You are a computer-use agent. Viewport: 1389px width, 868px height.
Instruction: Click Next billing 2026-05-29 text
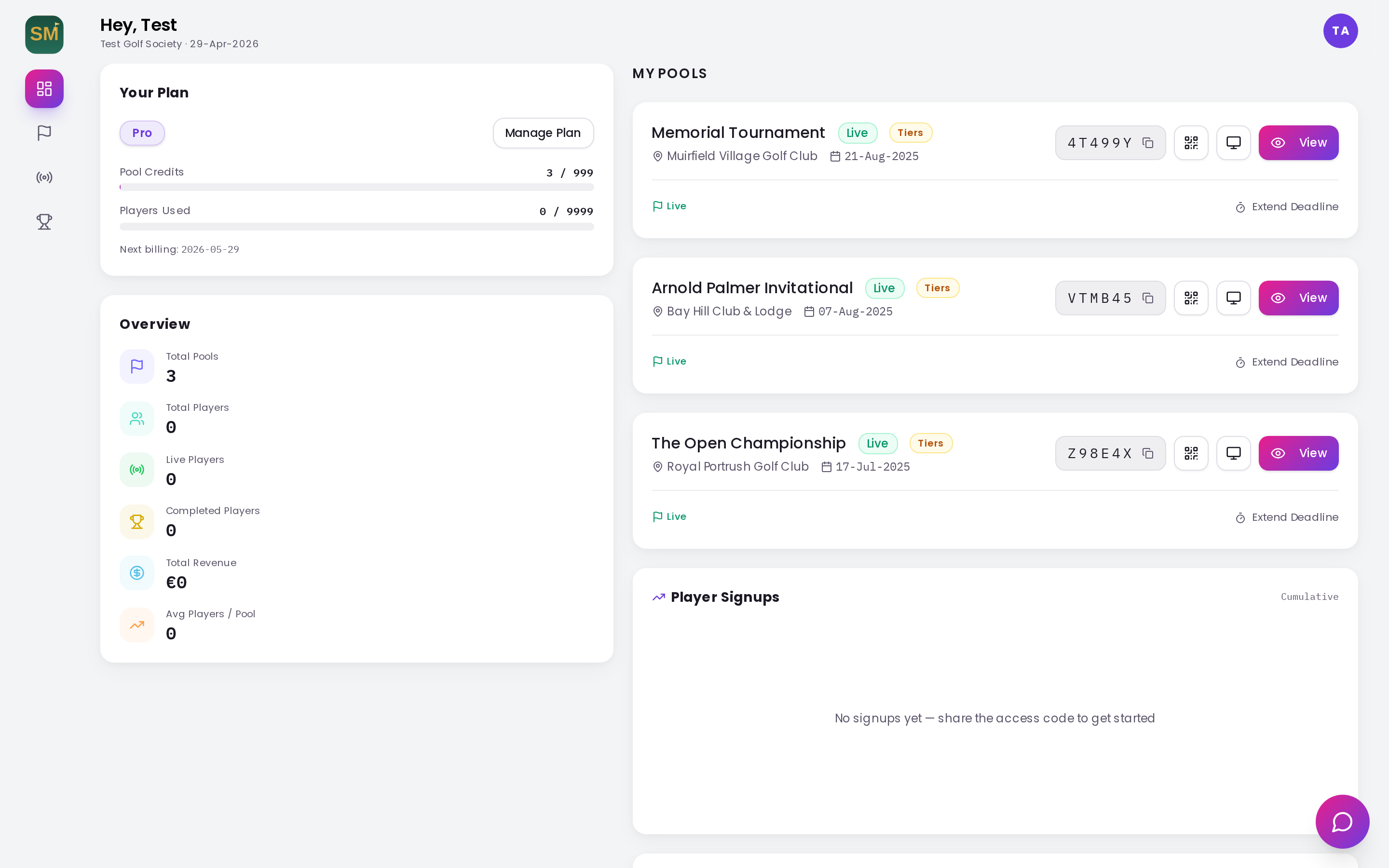(x=179, y=249)
